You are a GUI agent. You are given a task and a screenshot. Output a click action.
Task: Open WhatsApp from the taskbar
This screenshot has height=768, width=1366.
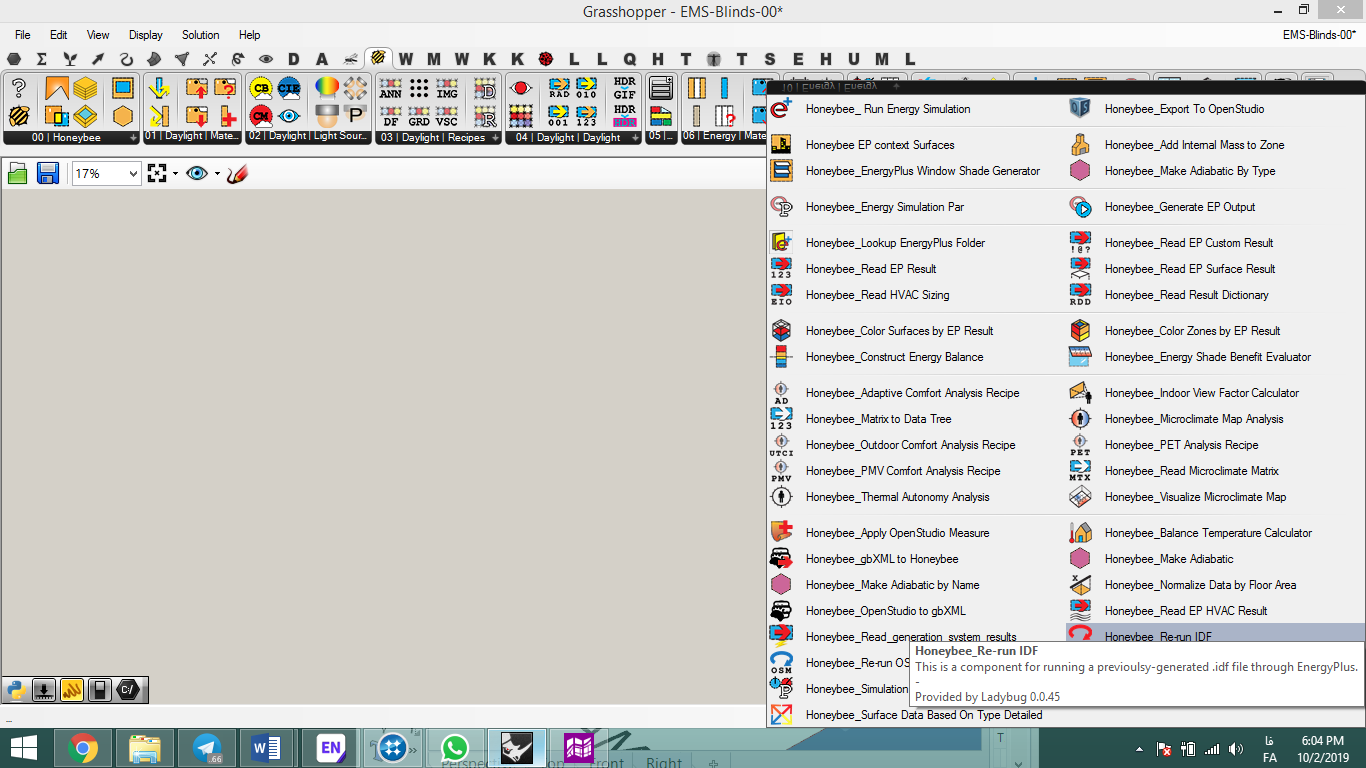[455, 748]
